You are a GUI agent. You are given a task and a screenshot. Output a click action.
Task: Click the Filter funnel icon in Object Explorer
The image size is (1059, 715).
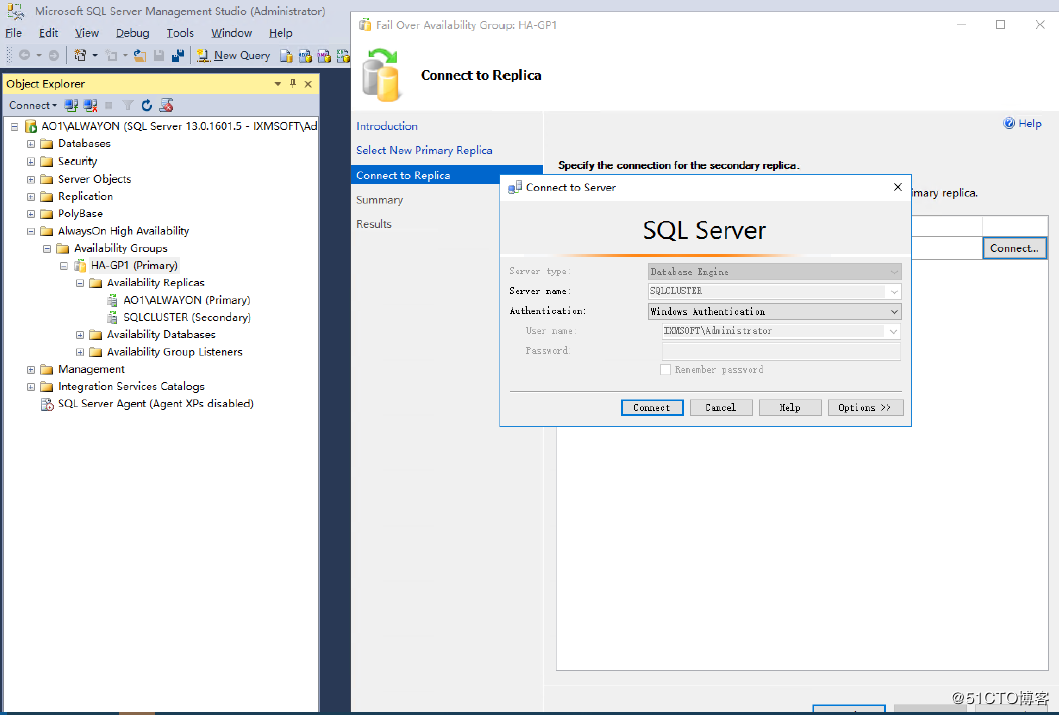tap(128, 105)
